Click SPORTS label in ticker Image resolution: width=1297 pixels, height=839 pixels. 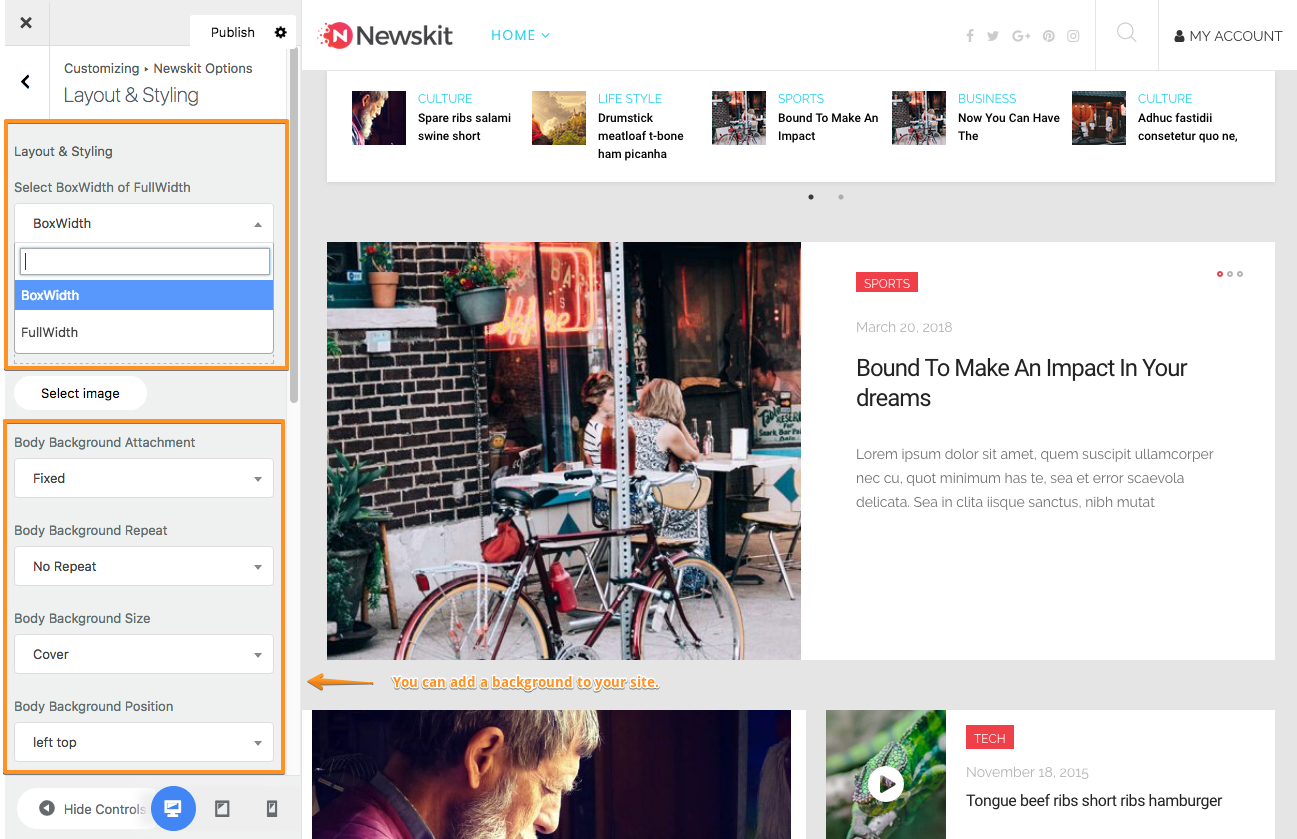[801, 99]
